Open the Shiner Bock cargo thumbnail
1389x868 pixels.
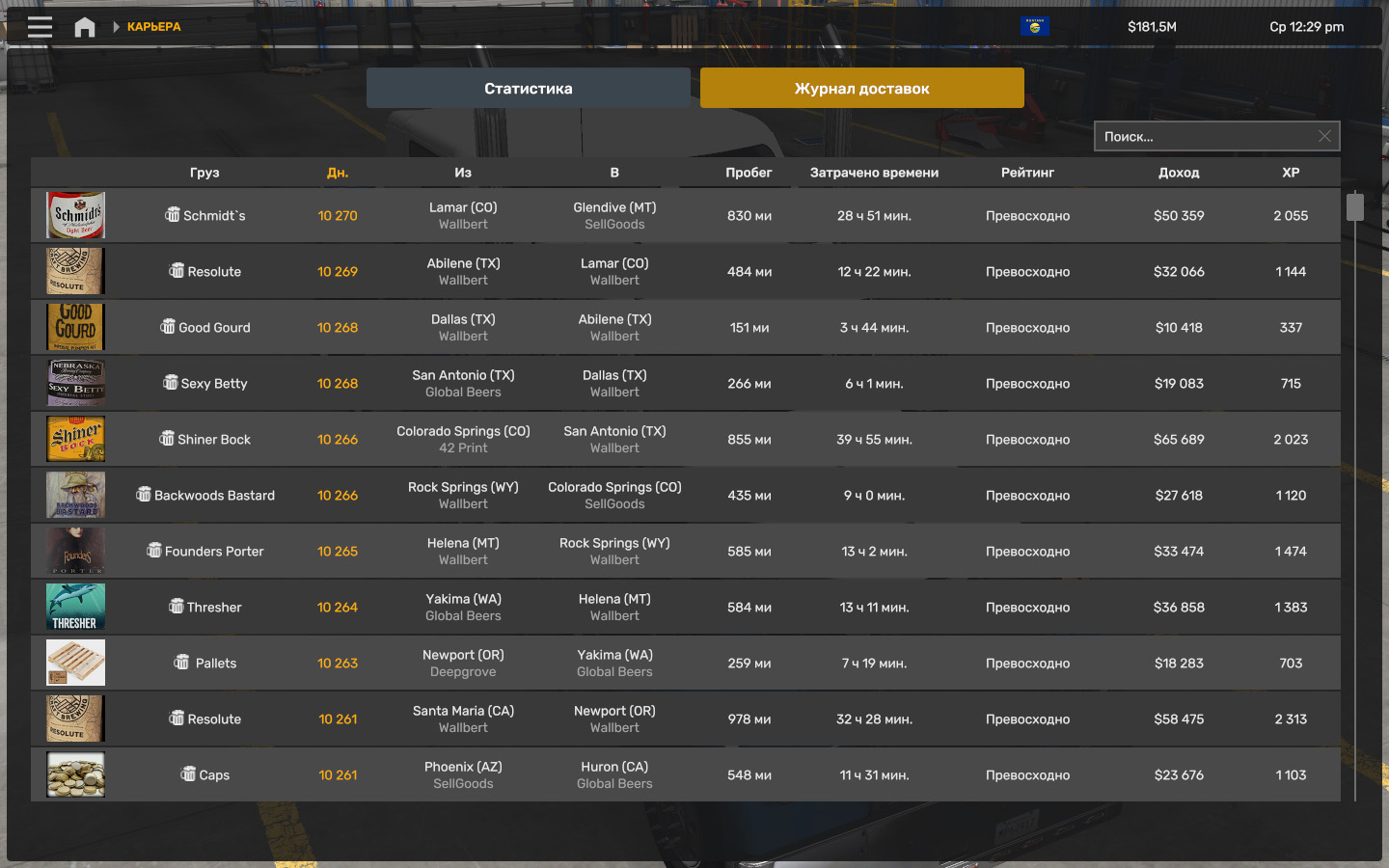point(76,439)
